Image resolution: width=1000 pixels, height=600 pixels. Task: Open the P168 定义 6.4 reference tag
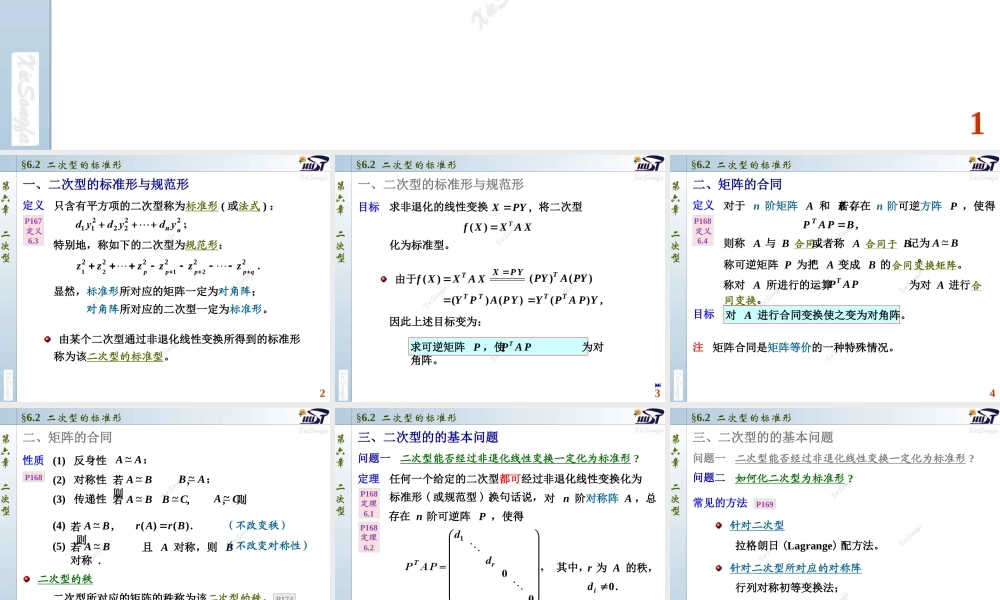[x=703, y=230]
